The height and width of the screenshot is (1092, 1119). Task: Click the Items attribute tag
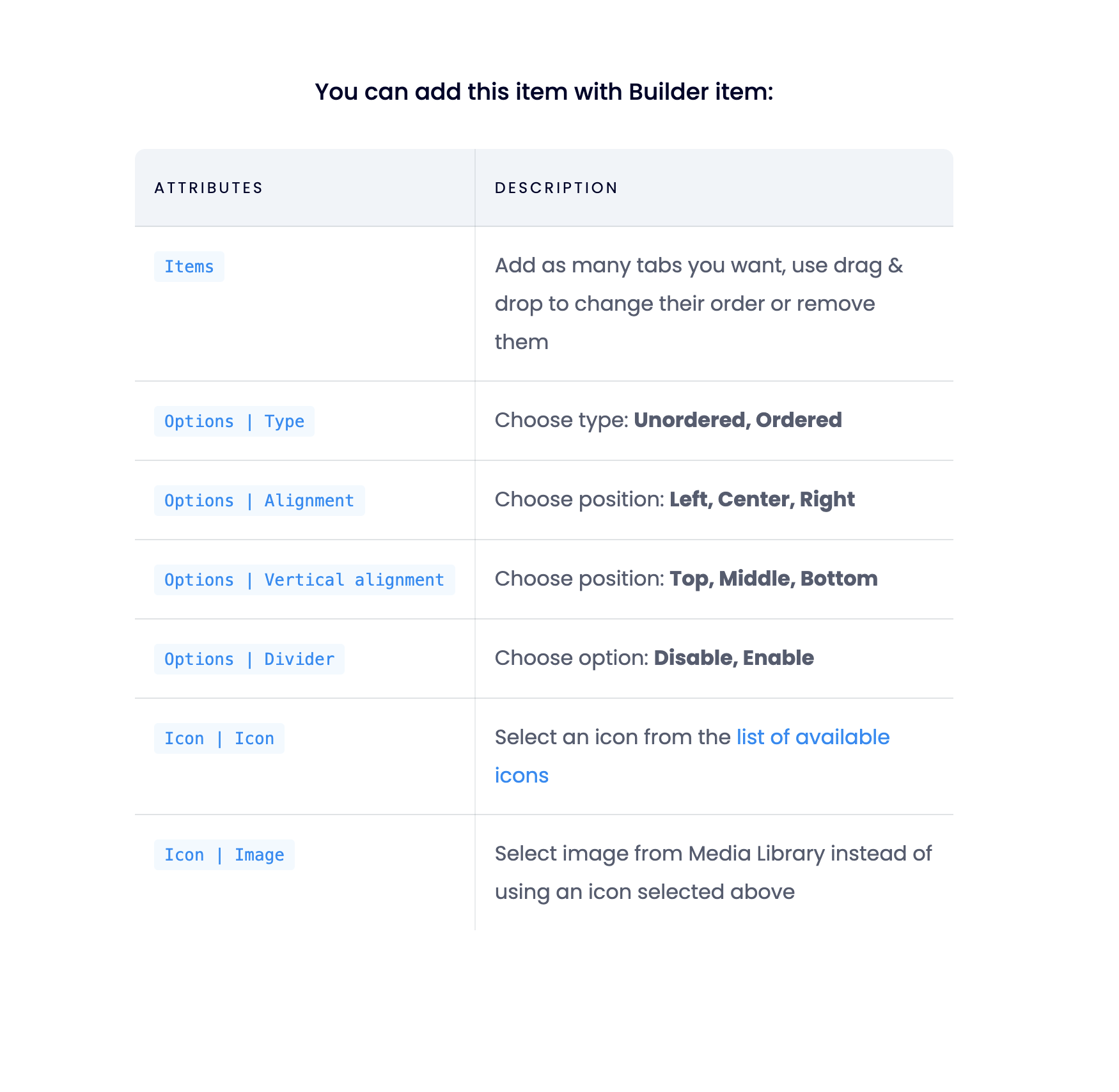click(x=189, y=267)
